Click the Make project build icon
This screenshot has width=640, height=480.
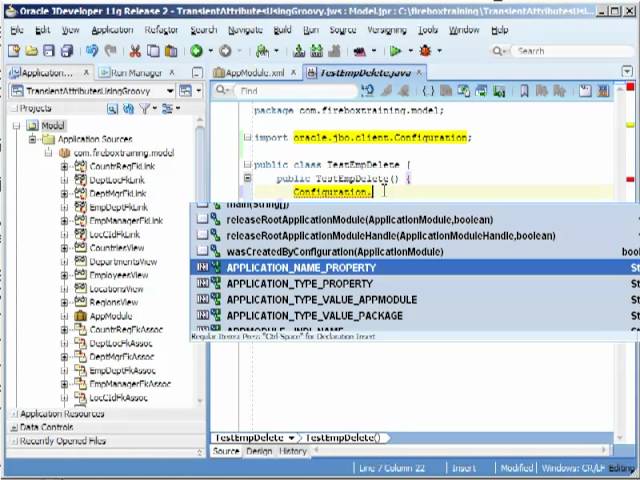coord(299,51)
